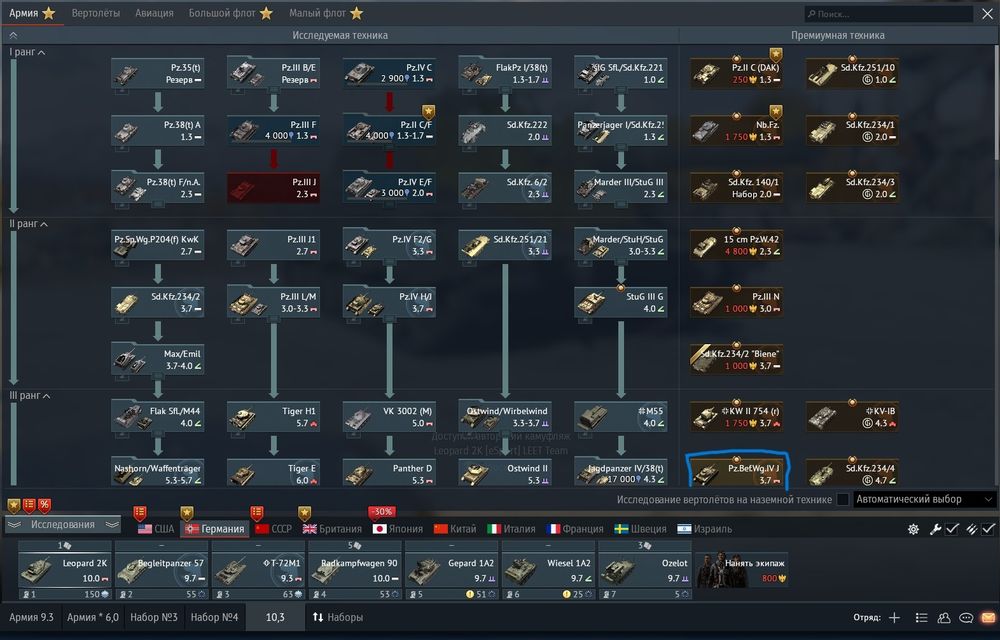The width and height of the screenshot is (1000, 640).
Task: Enable helicopter research on ground vehicles checkbox
Action: point(842,500)
